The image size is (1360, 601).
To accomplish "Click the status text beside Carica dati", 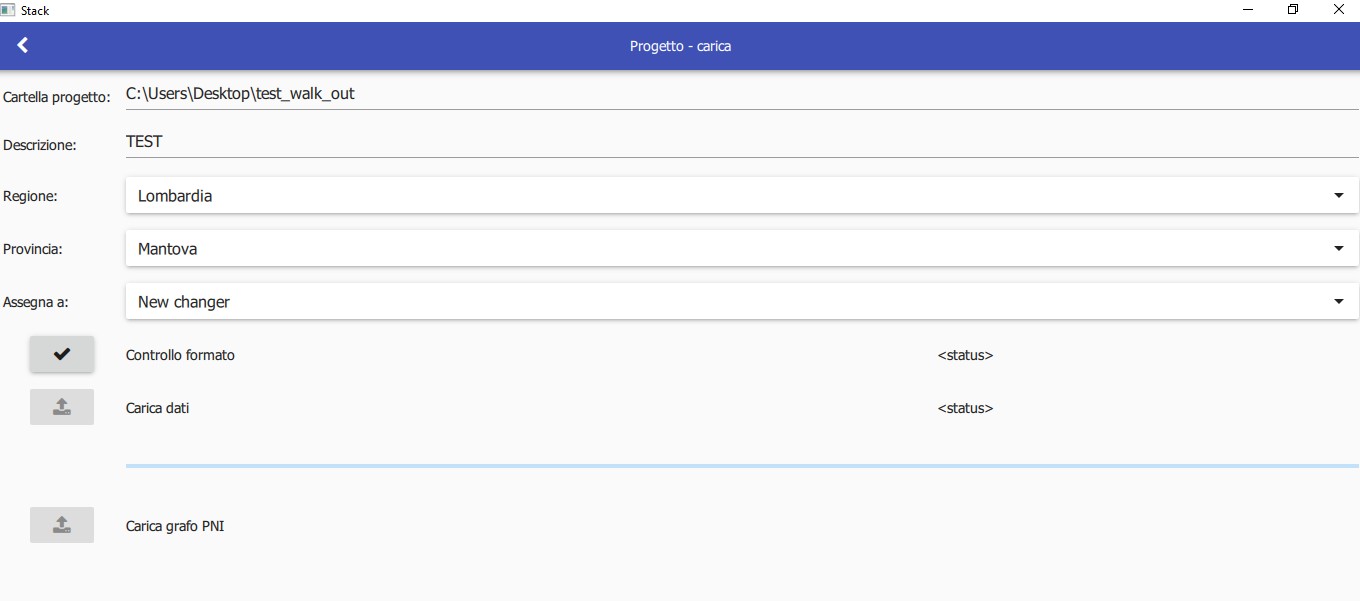I will 965,408.
